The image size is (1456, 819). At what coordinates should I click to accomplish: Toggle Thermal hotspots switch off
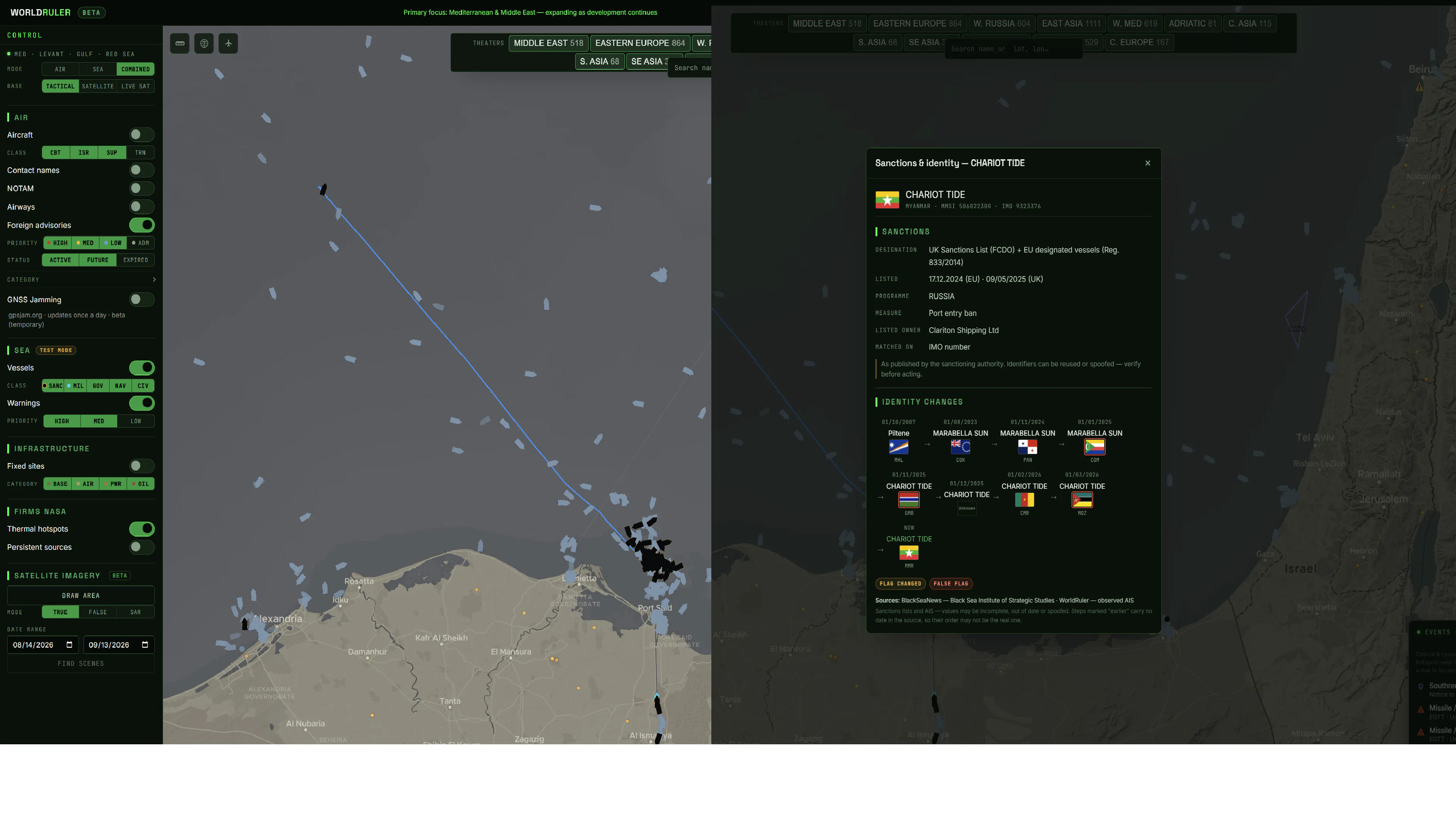coord(141,529)
